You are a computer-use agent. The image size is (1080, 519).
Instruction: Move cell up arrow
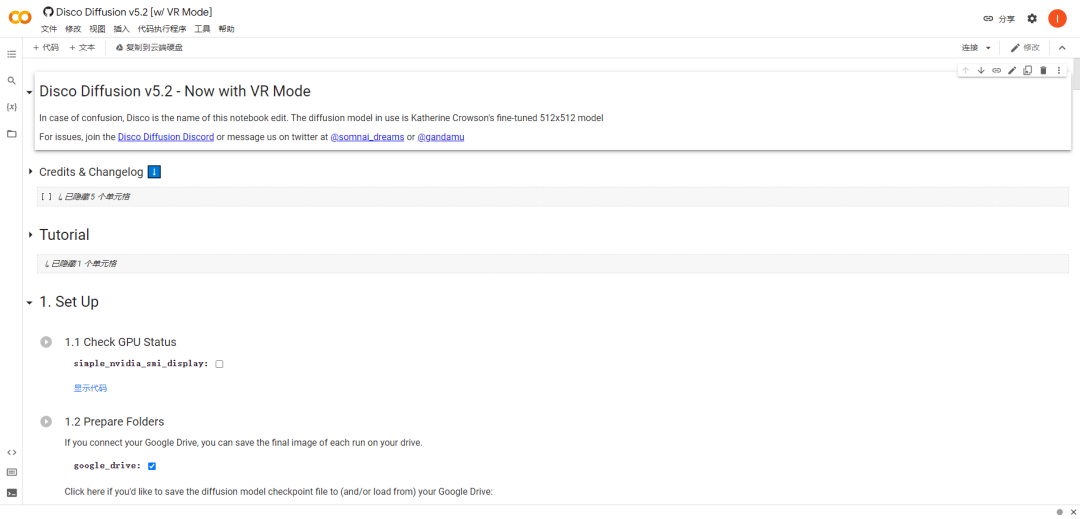[x=966, y=70]
